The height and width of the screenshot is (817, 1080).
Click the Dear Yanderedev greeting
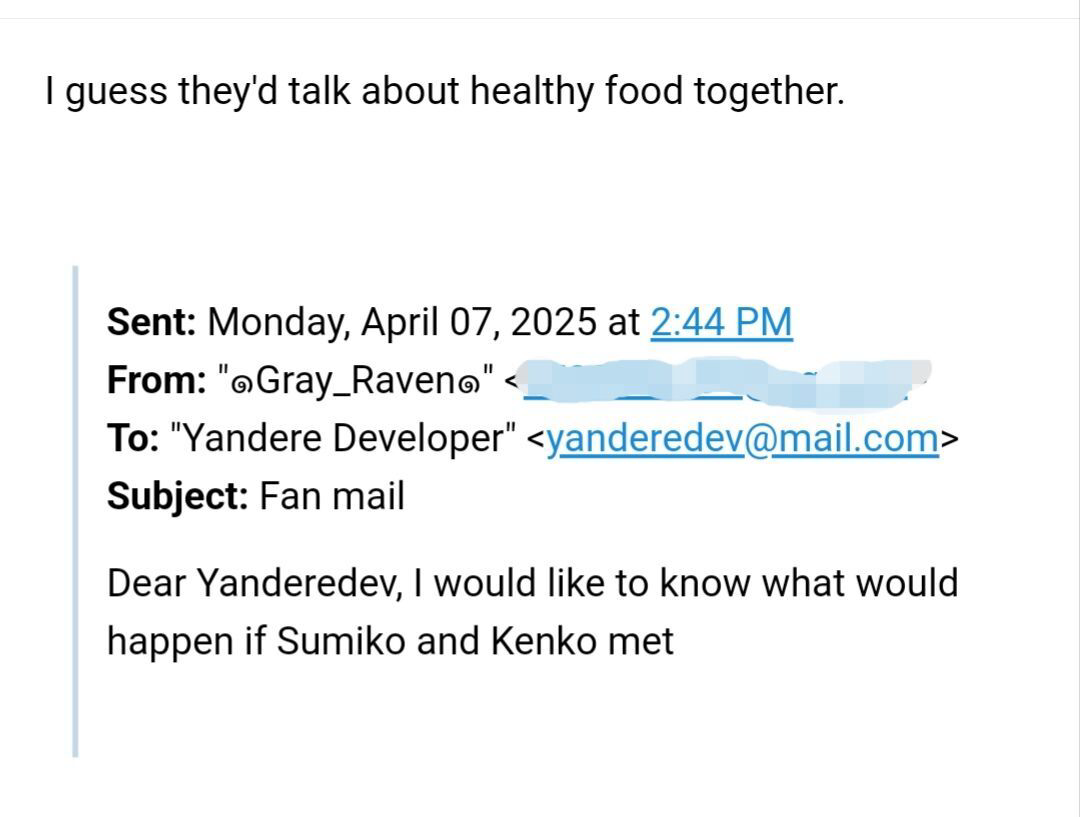click(x=255, y=583)
